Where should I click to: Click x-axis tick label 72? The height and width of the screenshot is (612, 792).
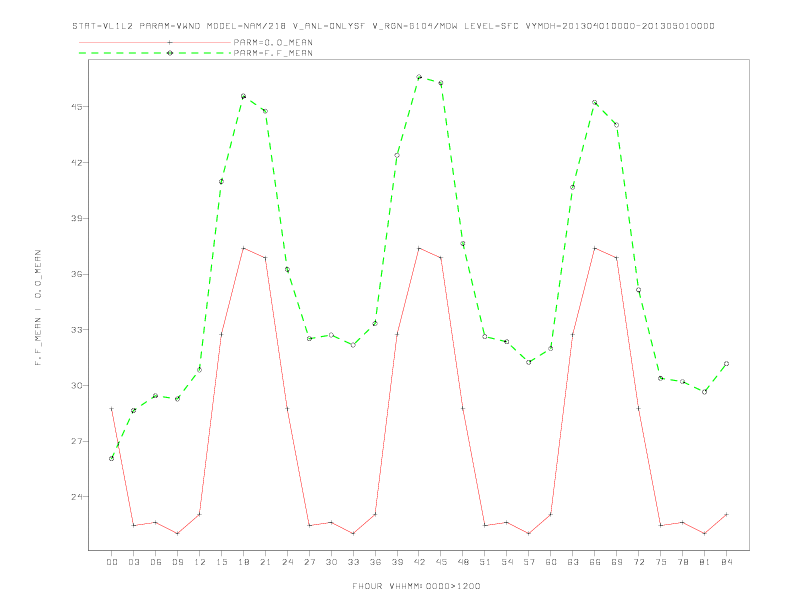(638, 562)
